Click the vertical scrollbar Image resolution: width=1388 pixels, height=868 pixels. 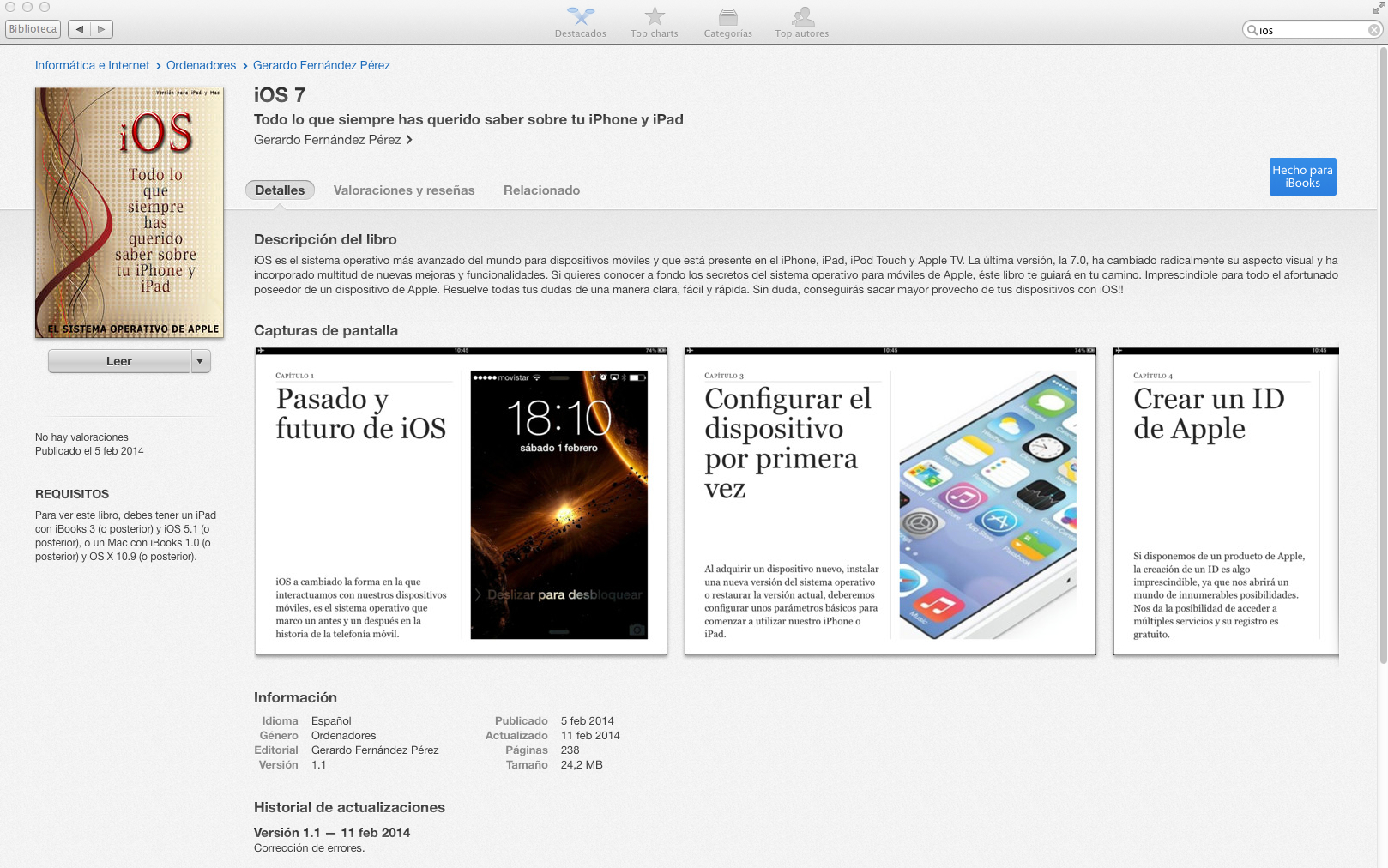[1383, 355]
